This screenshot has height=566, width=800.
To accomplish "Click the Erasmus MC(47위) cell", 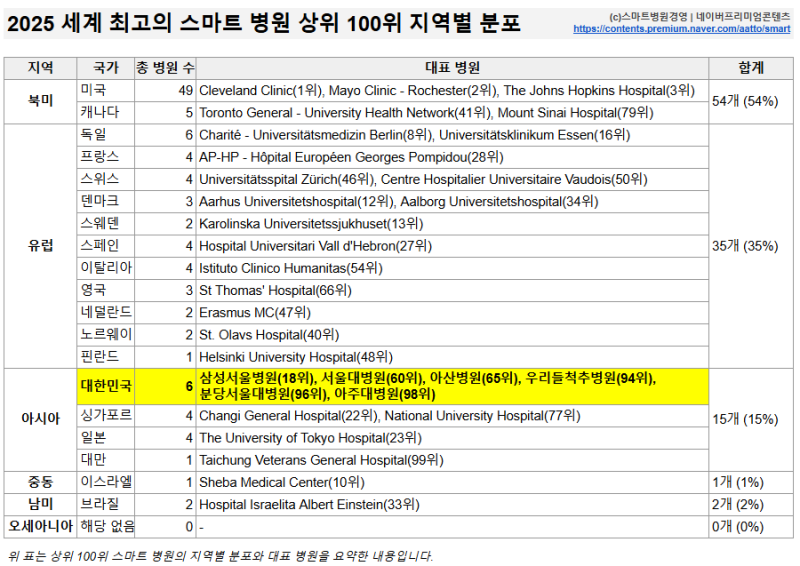I will 452,312.
